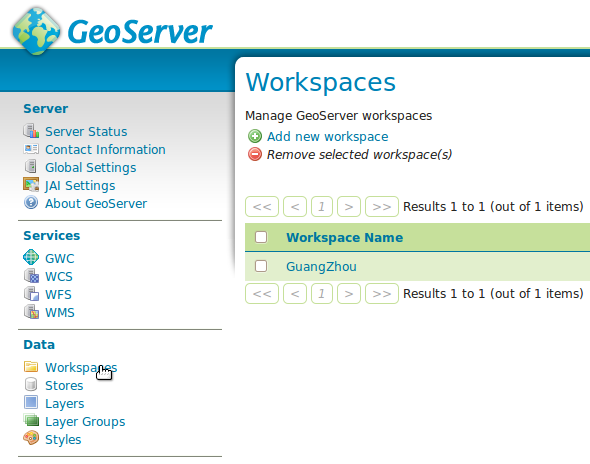Click the red minus Remove workspace icon
The width and height of the screenshot is (590, 464).
coord(255,154)
